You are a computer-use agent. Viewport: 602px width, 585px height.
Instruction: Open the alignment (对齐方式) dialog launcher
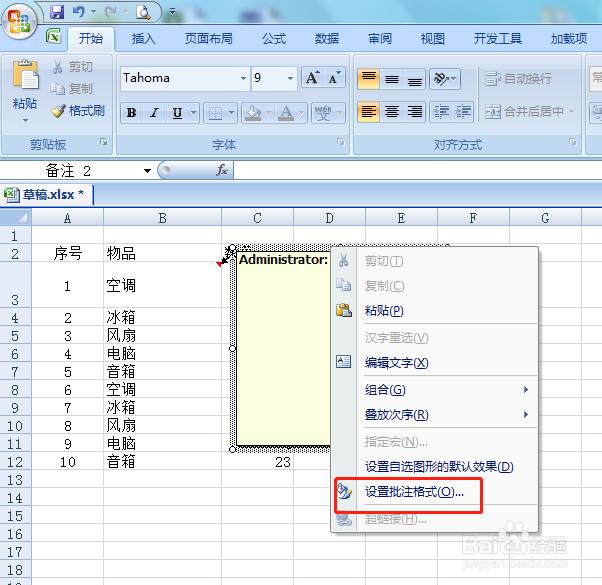coord(572,142)
